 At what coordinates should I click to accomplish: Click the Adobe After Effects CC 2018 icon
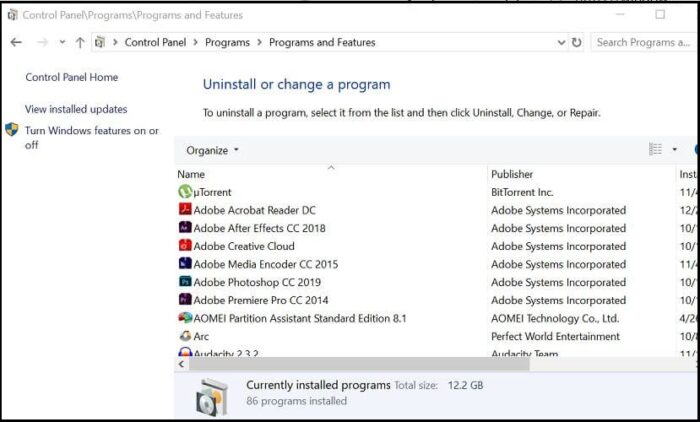pyautogui.click(x=185, y=227)
